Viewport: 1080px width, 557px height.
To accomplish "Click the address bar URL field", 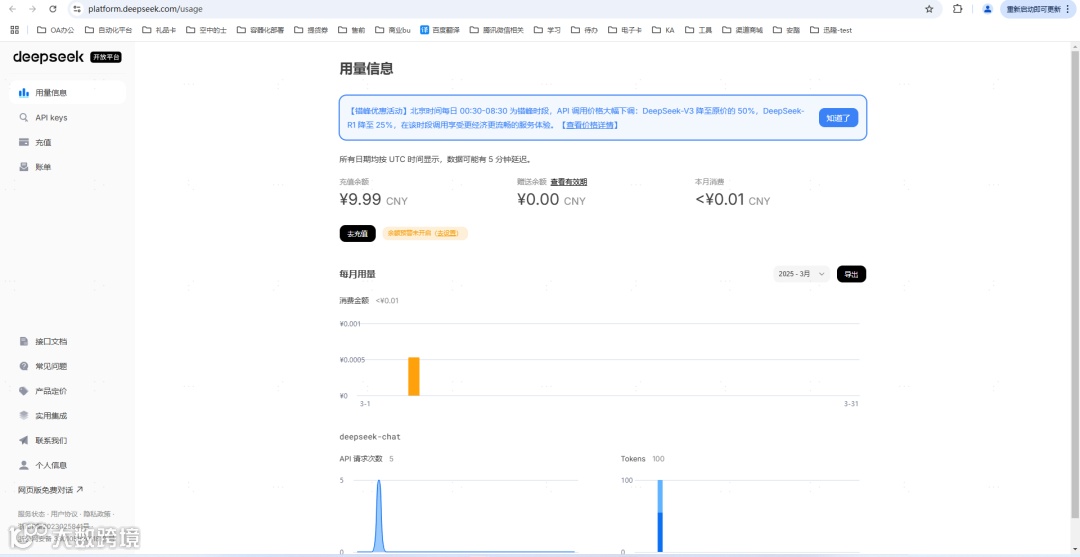I will pyautogui.click(x=503, y=9).
